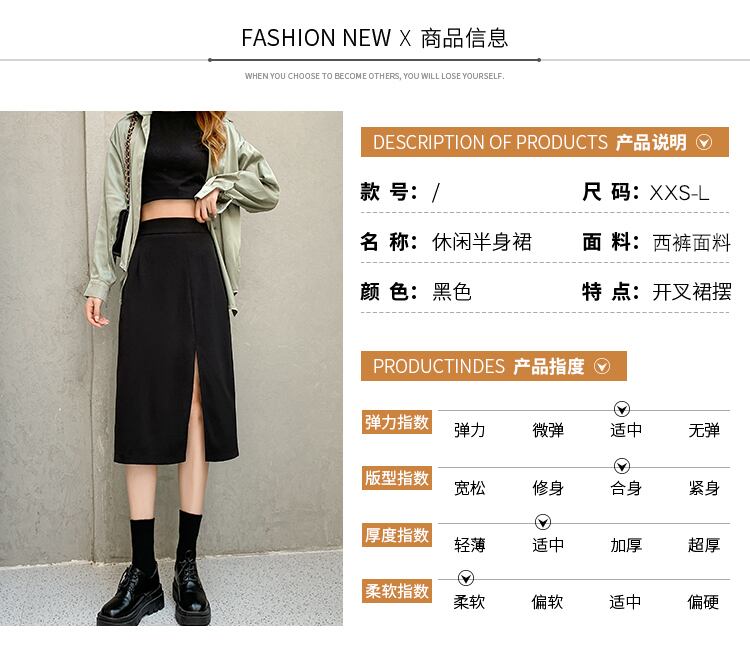Select the 柔软指数 orange label
Viewport: 750px width, 648px height.
397,591
